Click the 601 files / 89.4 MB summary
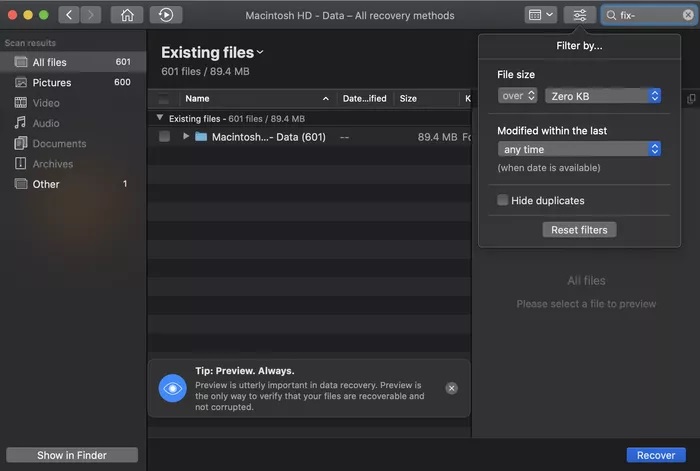The width and height of the screenshot is (700, 471). (x=205, y=71)
